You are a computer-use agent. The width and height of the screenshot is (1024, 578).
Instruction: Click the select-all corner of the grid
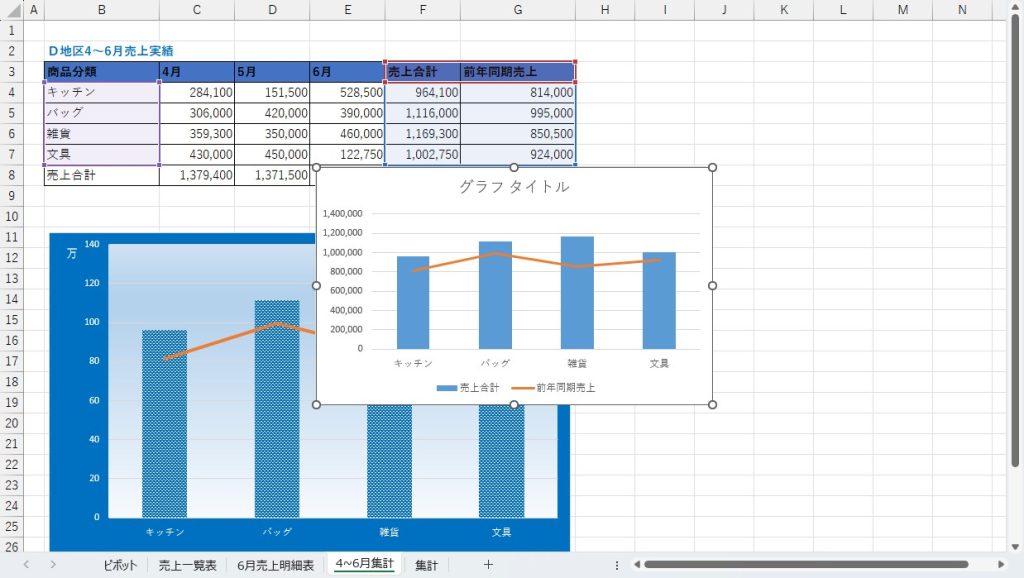coord(10,10)
